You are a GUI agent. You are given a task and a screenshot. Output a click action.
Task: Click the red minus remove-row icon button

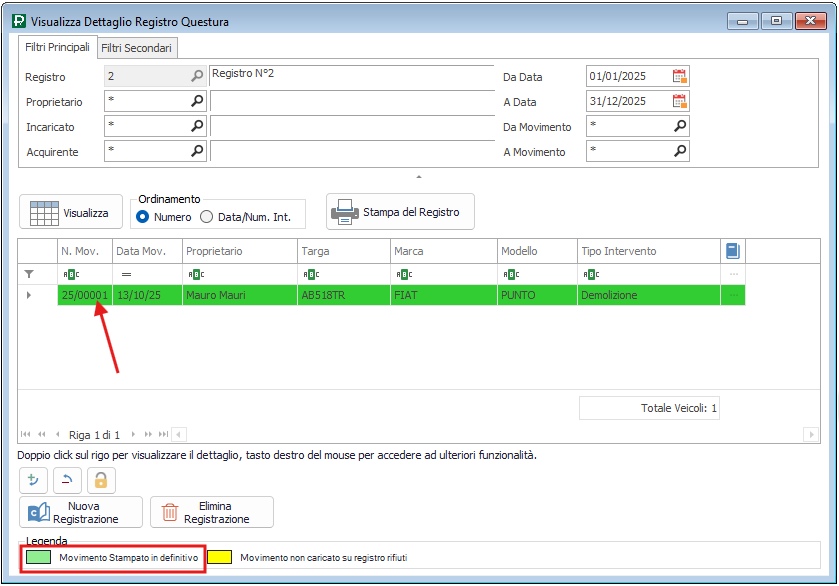tap(67, 480)
